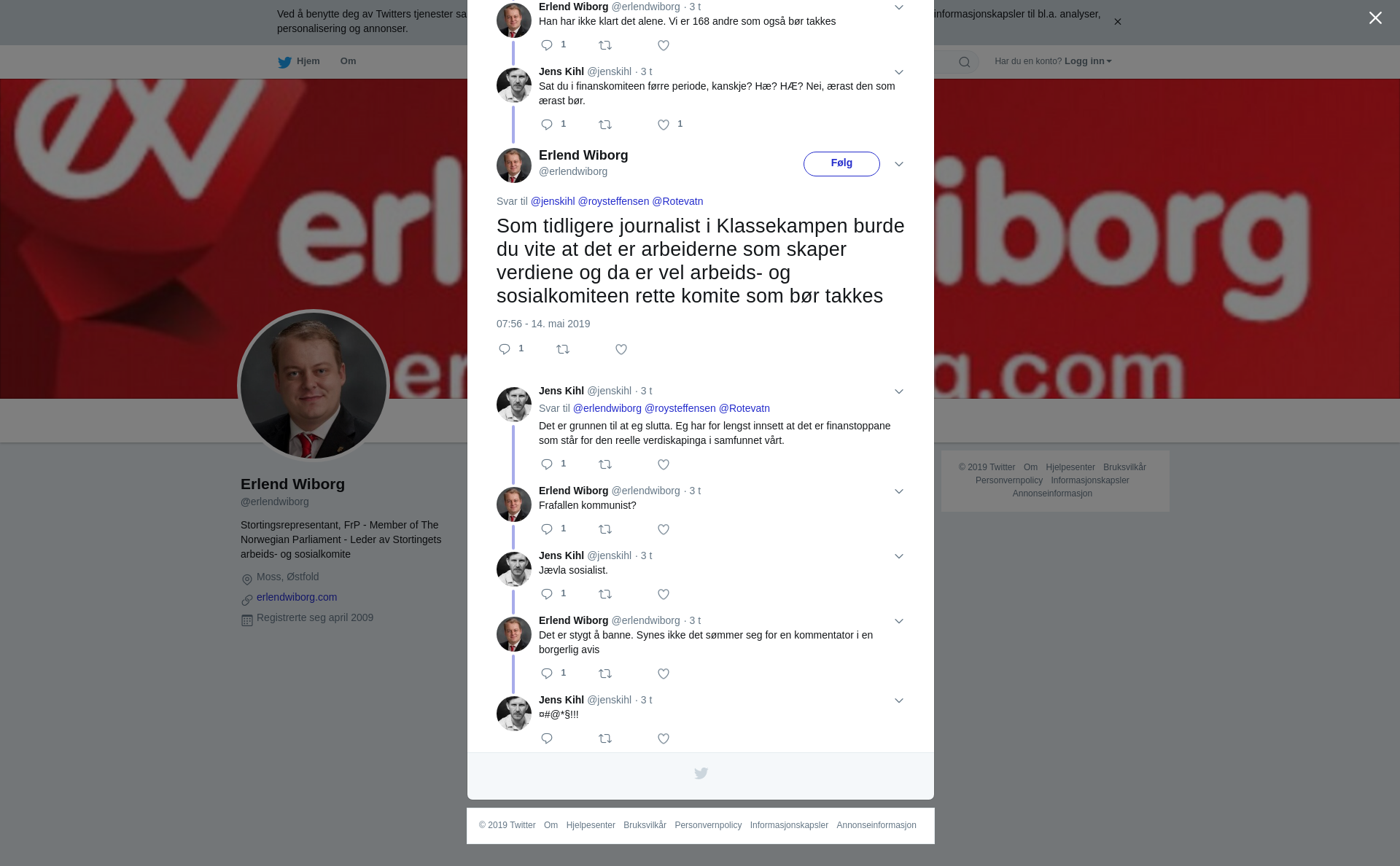Expand options for 'Frafallen kommunist?' tweet

point(899,492)
